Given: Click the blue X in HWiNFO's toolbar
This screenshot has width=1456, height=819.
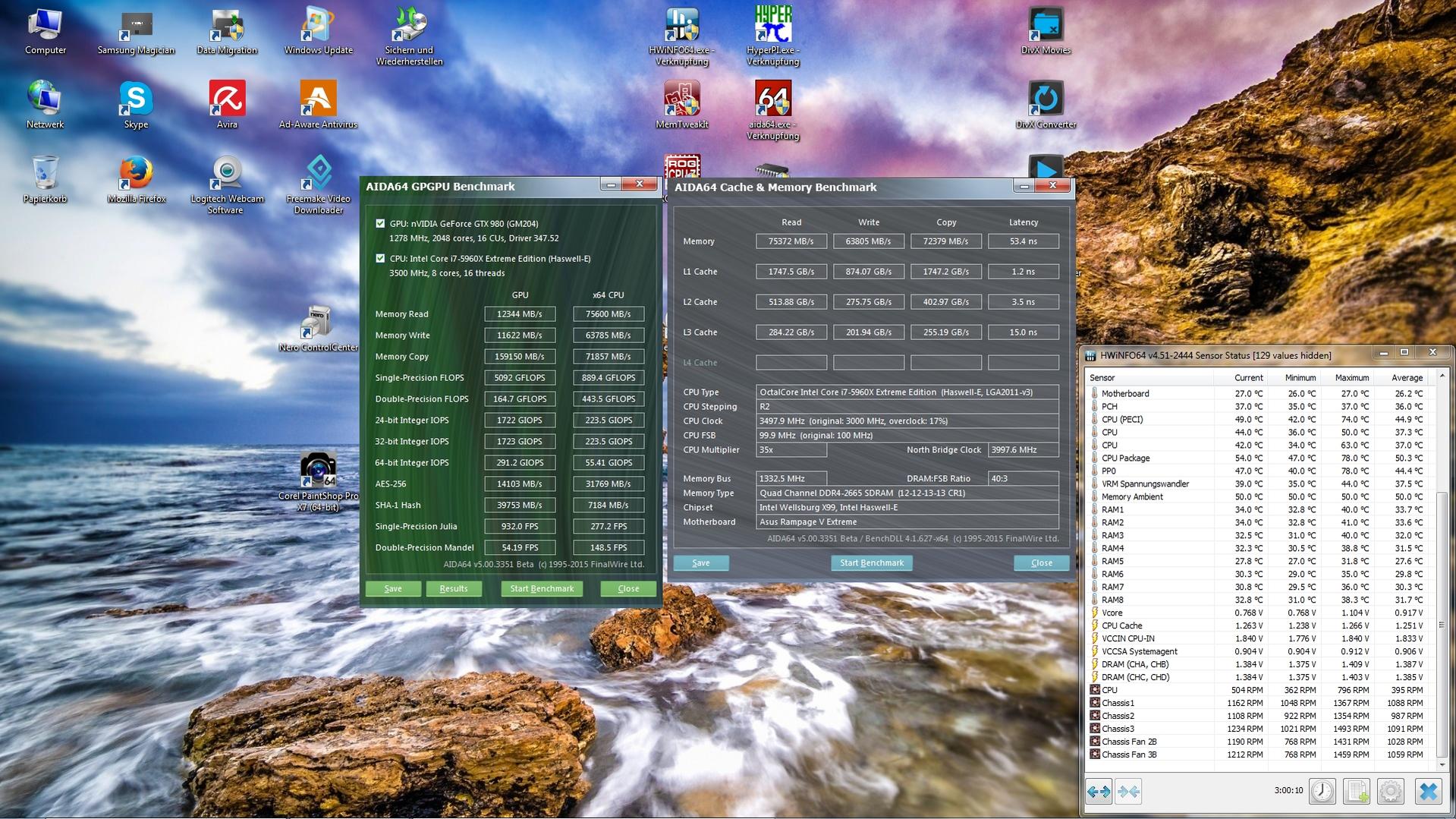Looking at the screenshot, I should (x=1428, y=791).
